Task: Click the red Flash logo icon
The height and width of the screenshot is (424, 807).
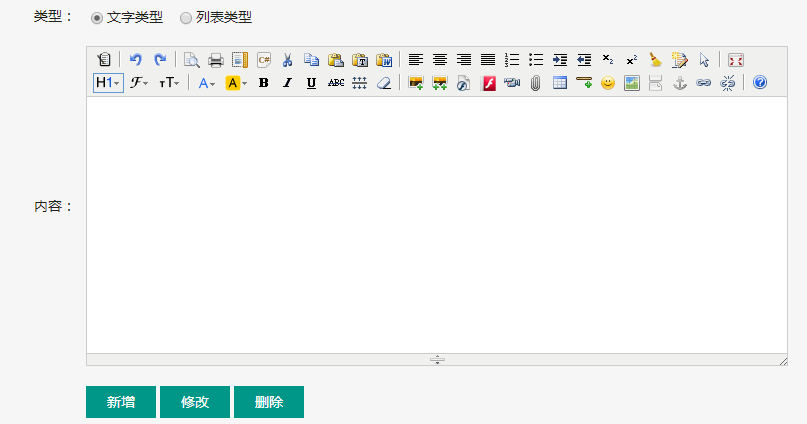Action: [x=488, y=82]
